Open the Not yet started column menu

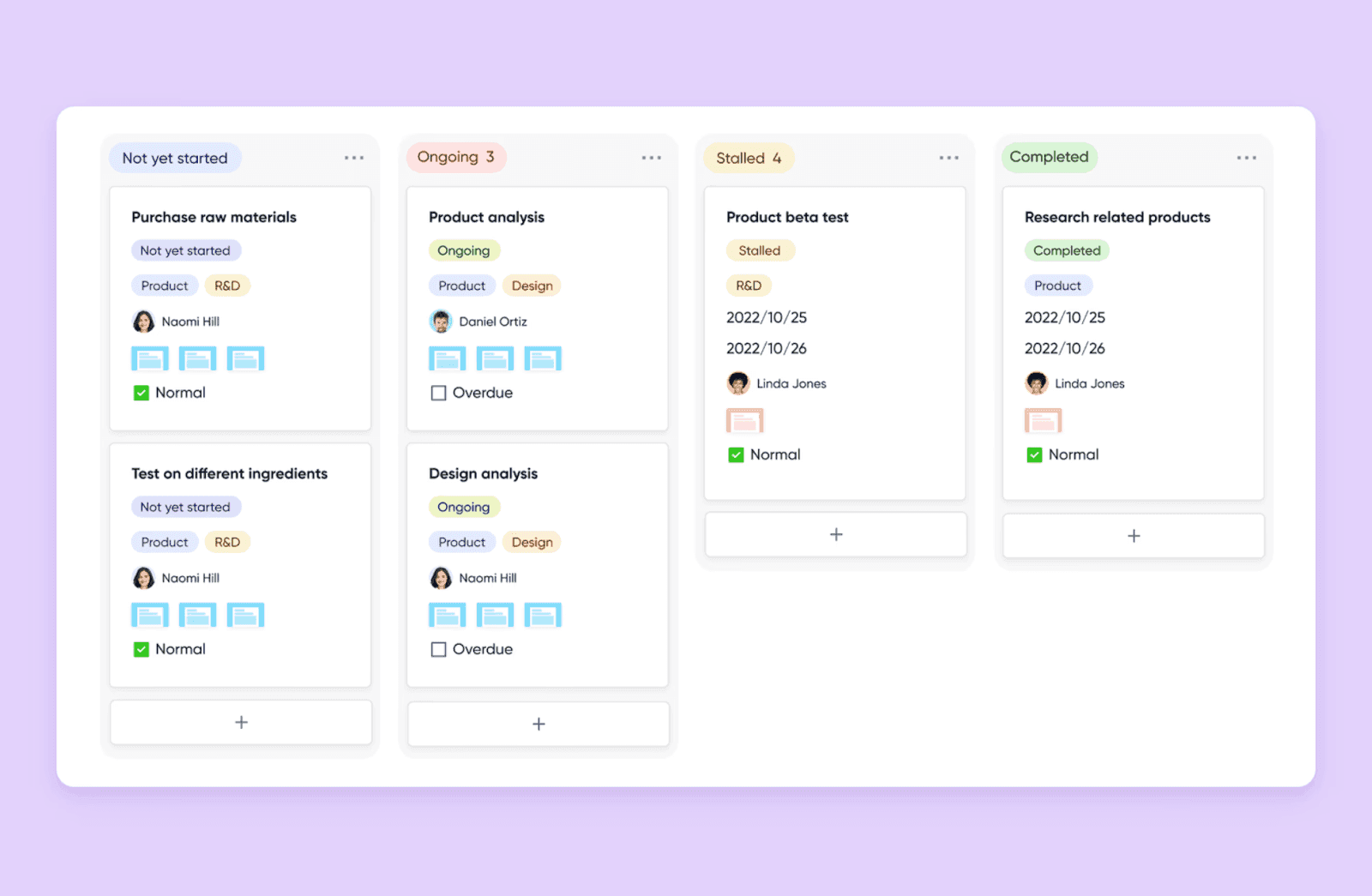pyautogui.click(x=354, y=157)
